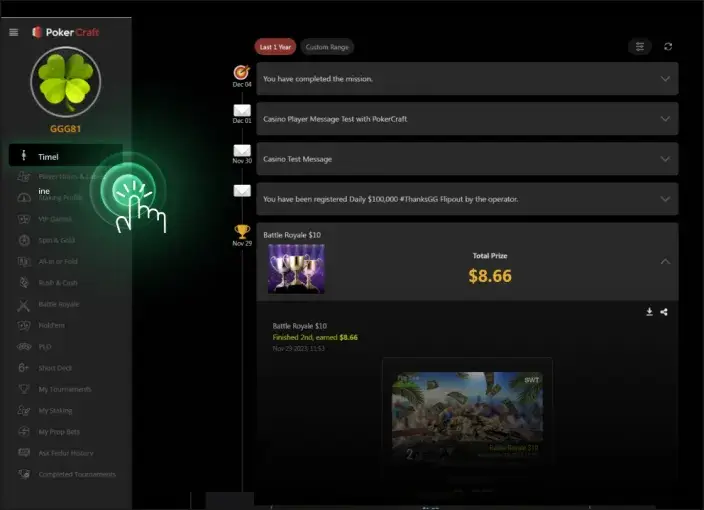The image size is (704, 510).
Task: Open the hamburger menu icon
Action: (x=13, y=32)
